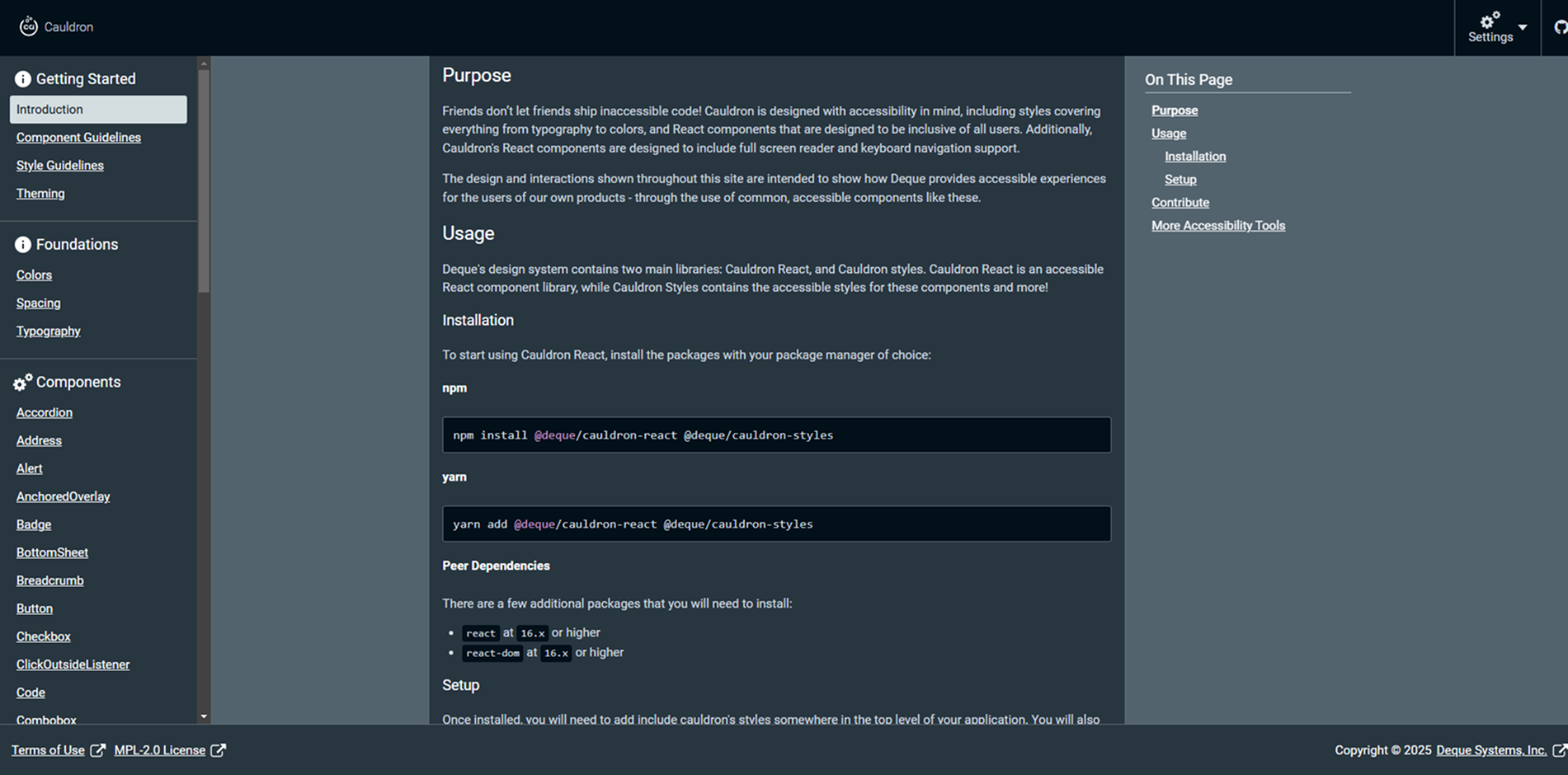1568x775 pixels.
Task: Open the Typography page
Action: 49,331
